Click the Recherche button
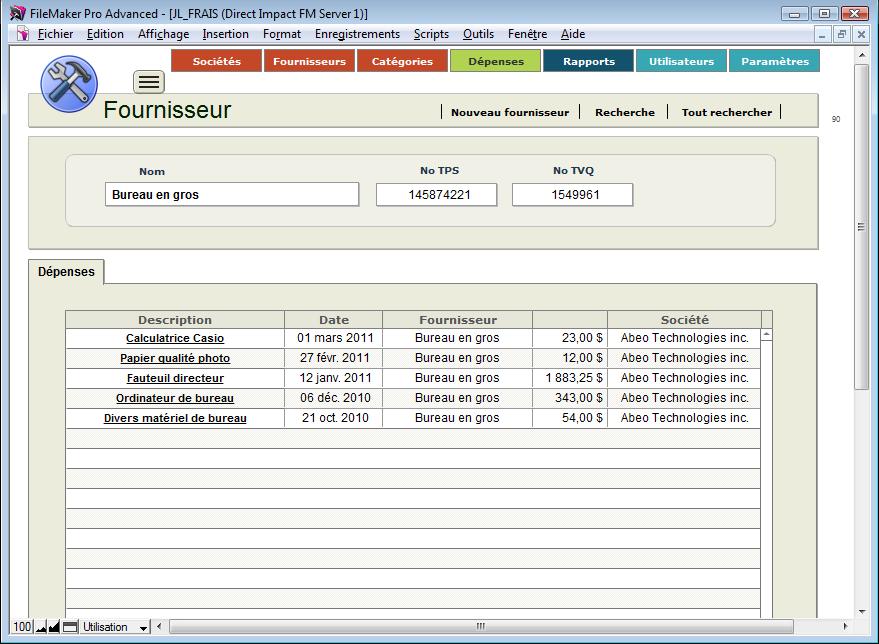 (x=624, y=112)
